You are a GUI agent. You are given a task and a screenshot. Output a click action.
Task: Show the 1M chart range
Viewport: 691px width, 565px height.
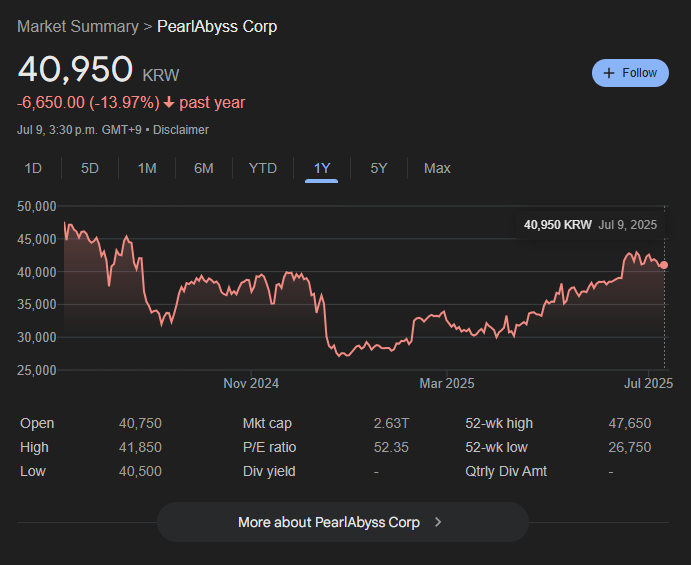coord(147,168)
